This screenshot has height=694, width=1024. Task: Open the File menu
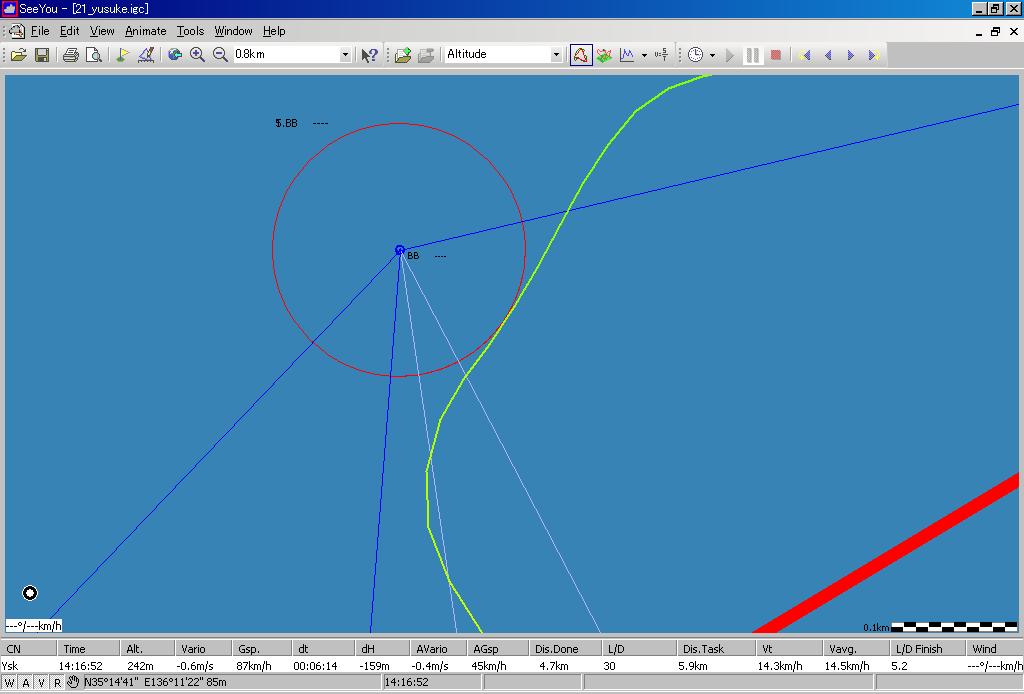point(40,31)
